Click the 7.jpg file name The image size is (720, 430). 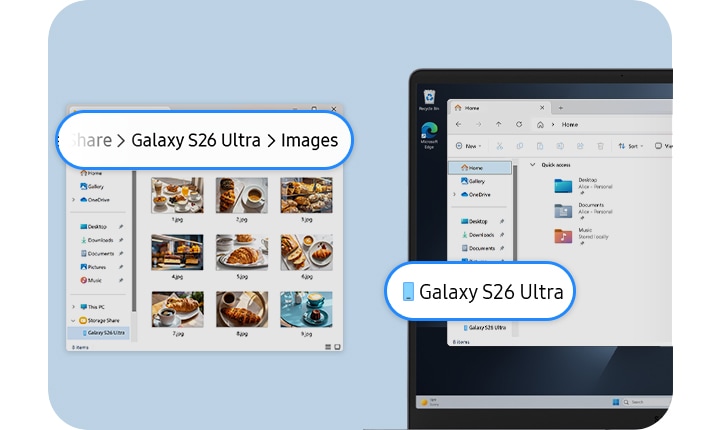pyautogui.click(x=178, y=334)
